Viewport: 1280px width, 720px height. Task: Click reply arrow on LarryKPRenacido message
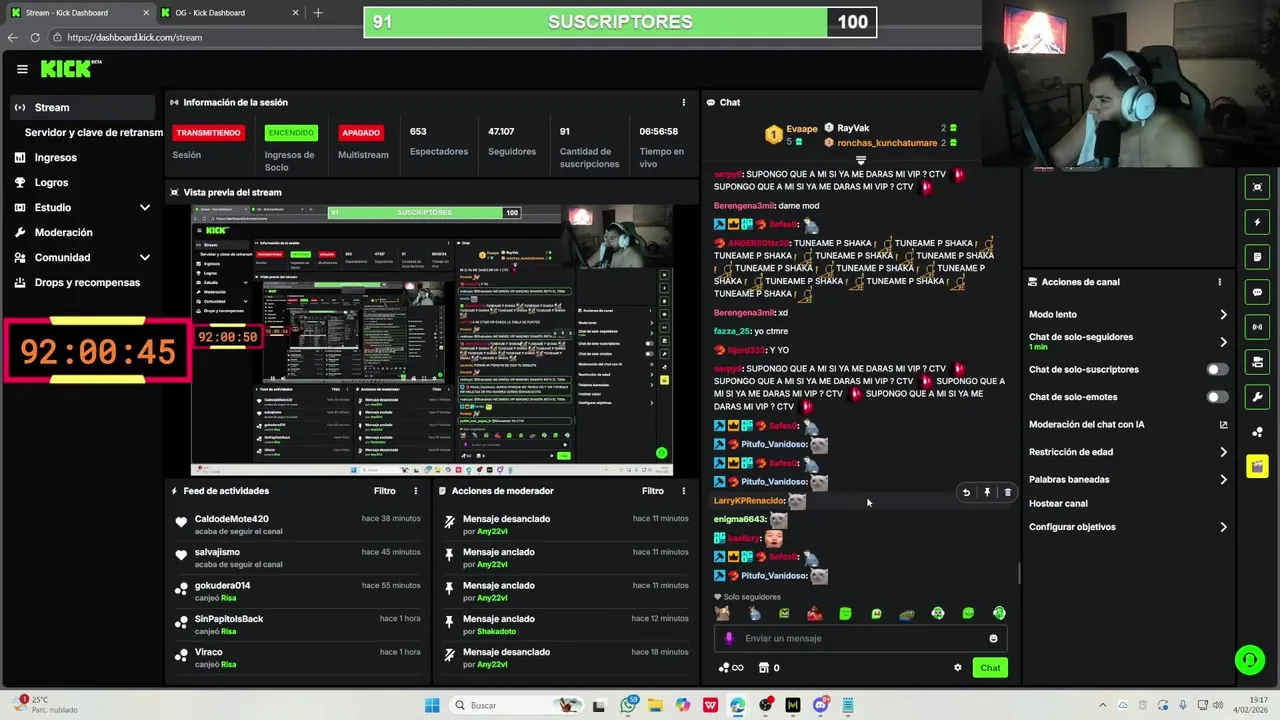[x=966, y=492]
